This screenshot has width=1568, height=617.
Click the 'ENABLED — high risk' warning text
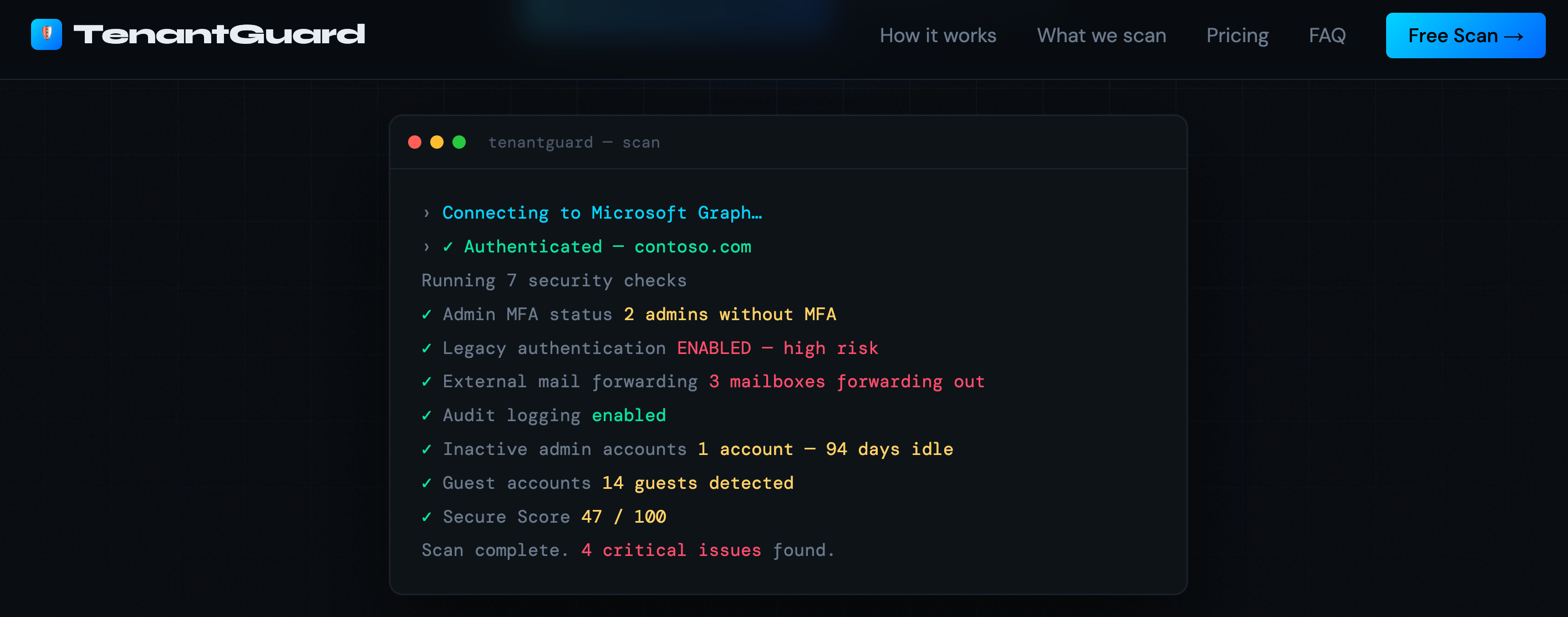tap(777, 348)
